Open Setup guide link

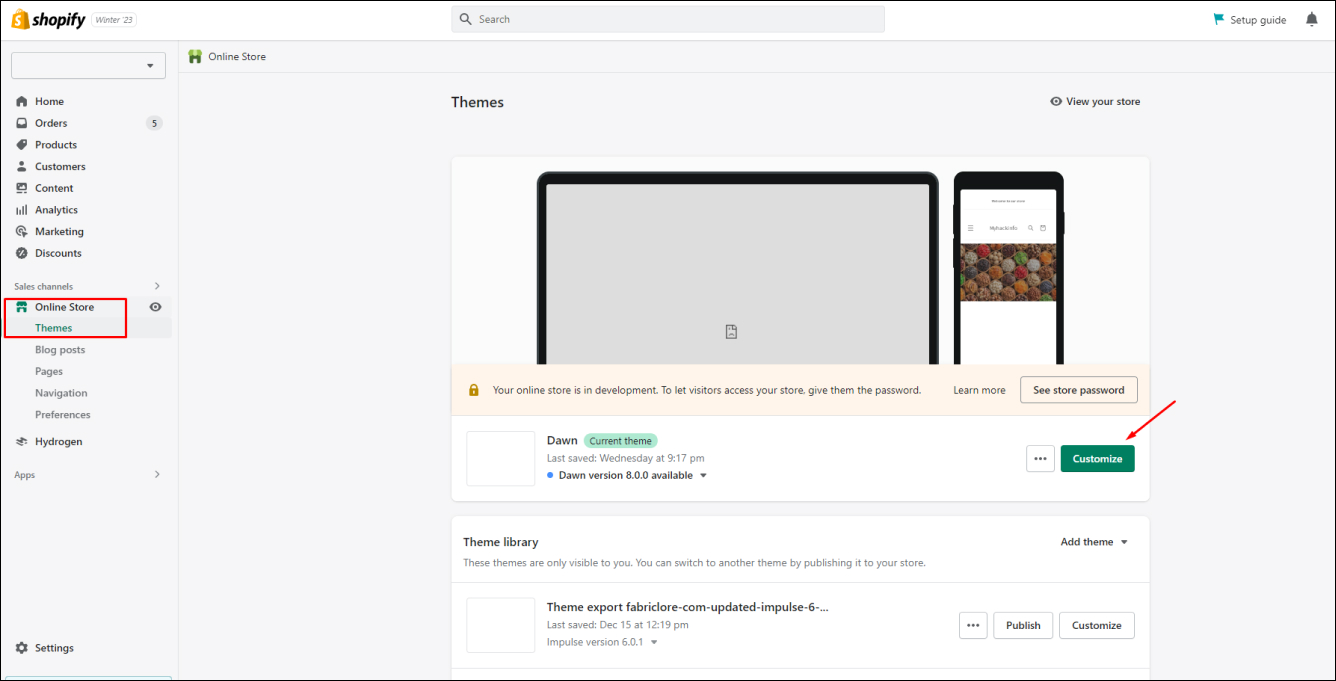1258,20
